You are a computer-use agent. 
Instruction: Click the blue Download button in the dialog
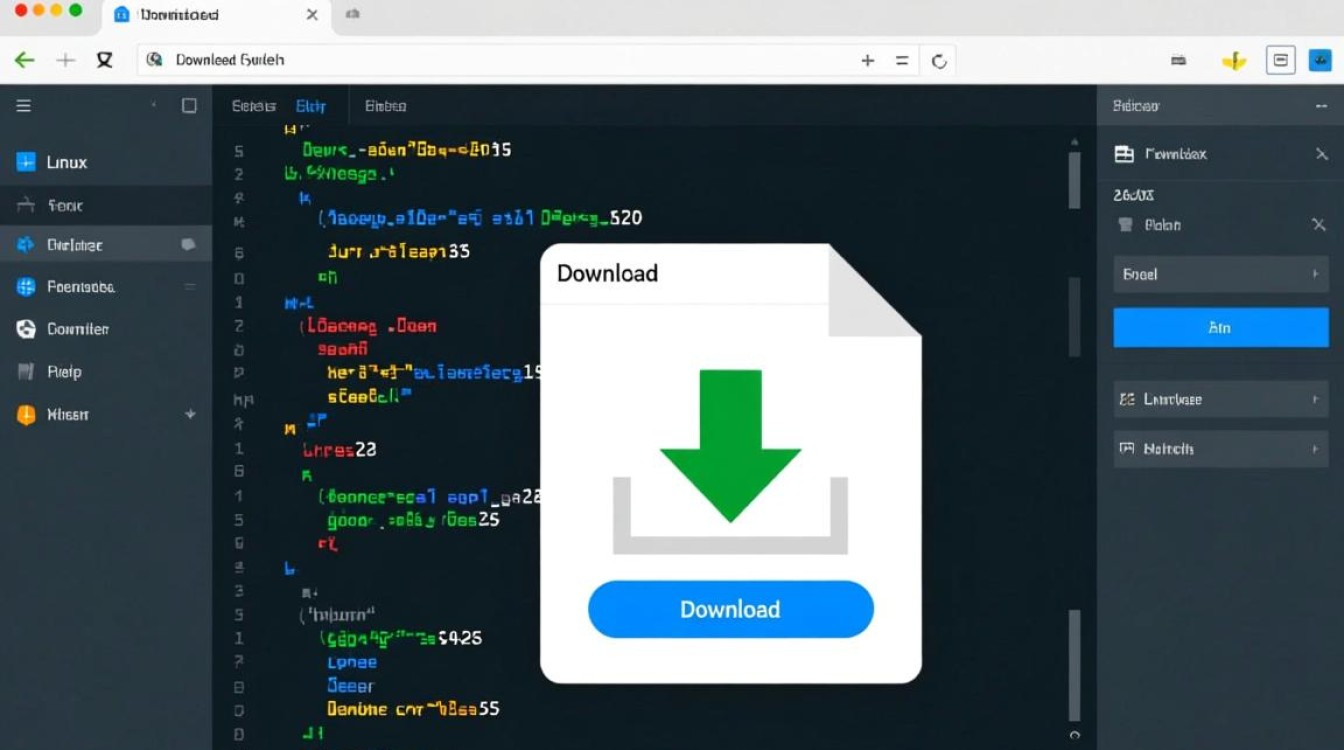tap(730, 609)
